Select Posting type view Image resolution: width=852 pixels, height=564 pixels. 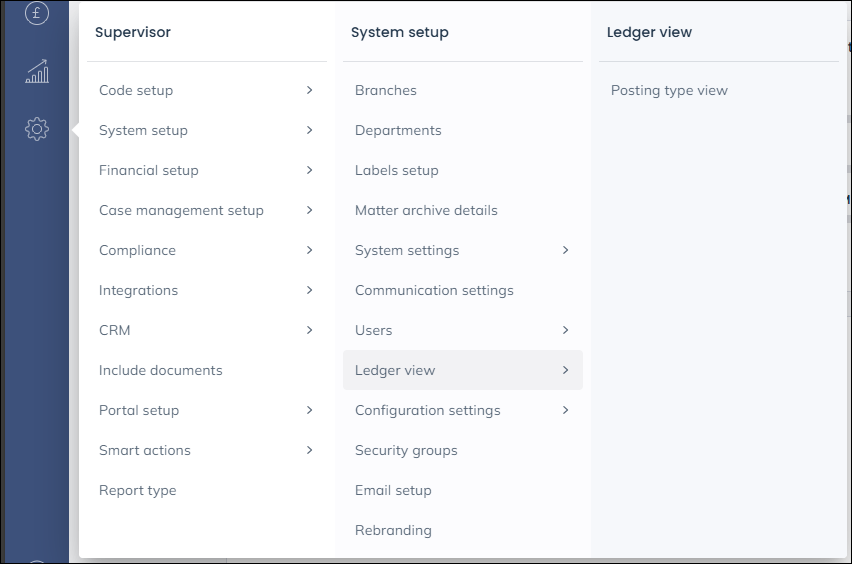click(669, 90)
